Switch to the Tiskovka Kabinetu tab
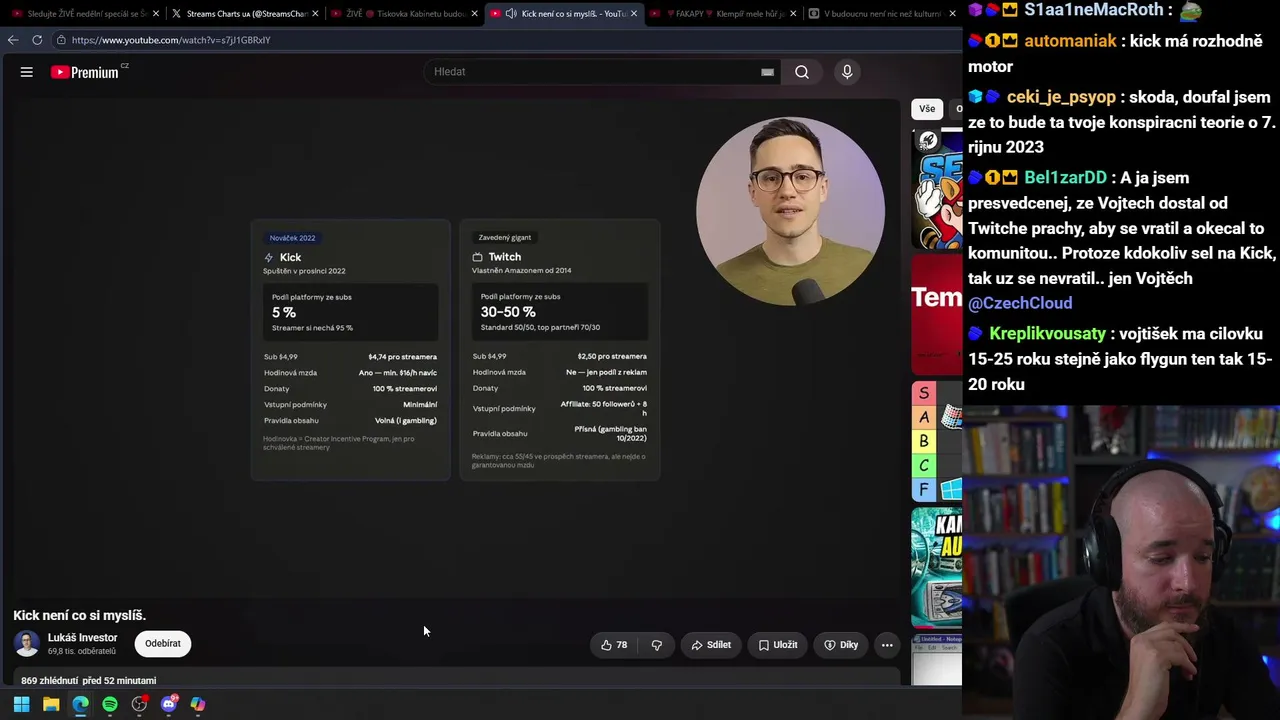Screen dimensions: 1280x720 [x=406, y=14]
